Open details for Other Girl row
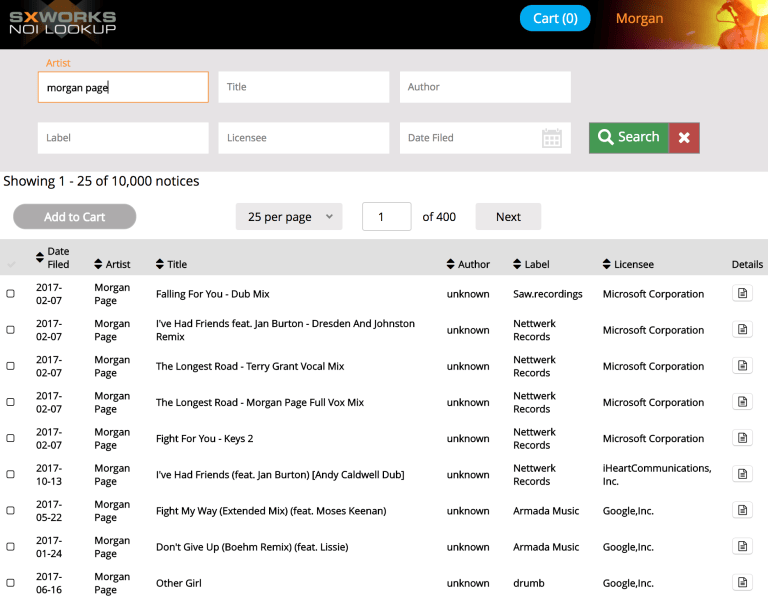The height and width of the screenshot is (601, 768). pyautogui.click(x=742, y=583)
